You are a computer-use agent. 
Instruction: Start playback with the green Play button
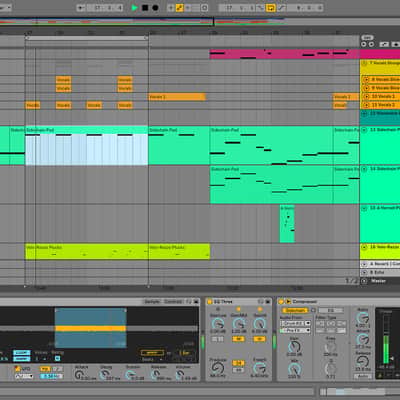pyautogui.click(x=135, y=7)
